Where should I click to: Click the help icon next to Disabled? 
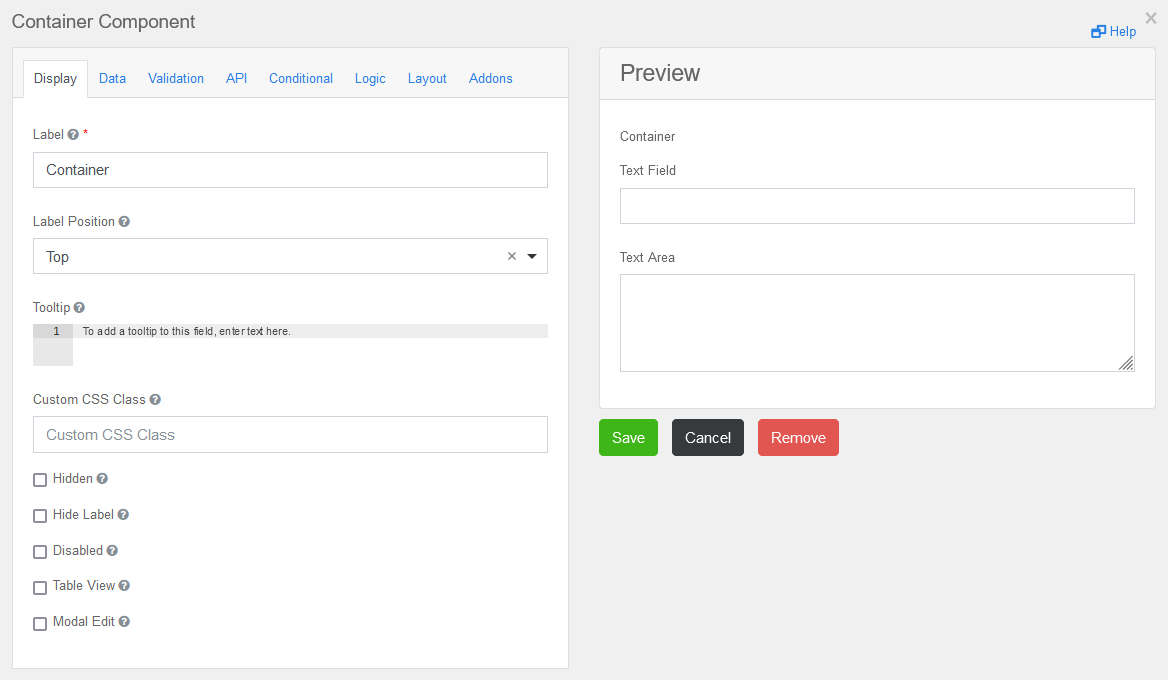(112, 550)
